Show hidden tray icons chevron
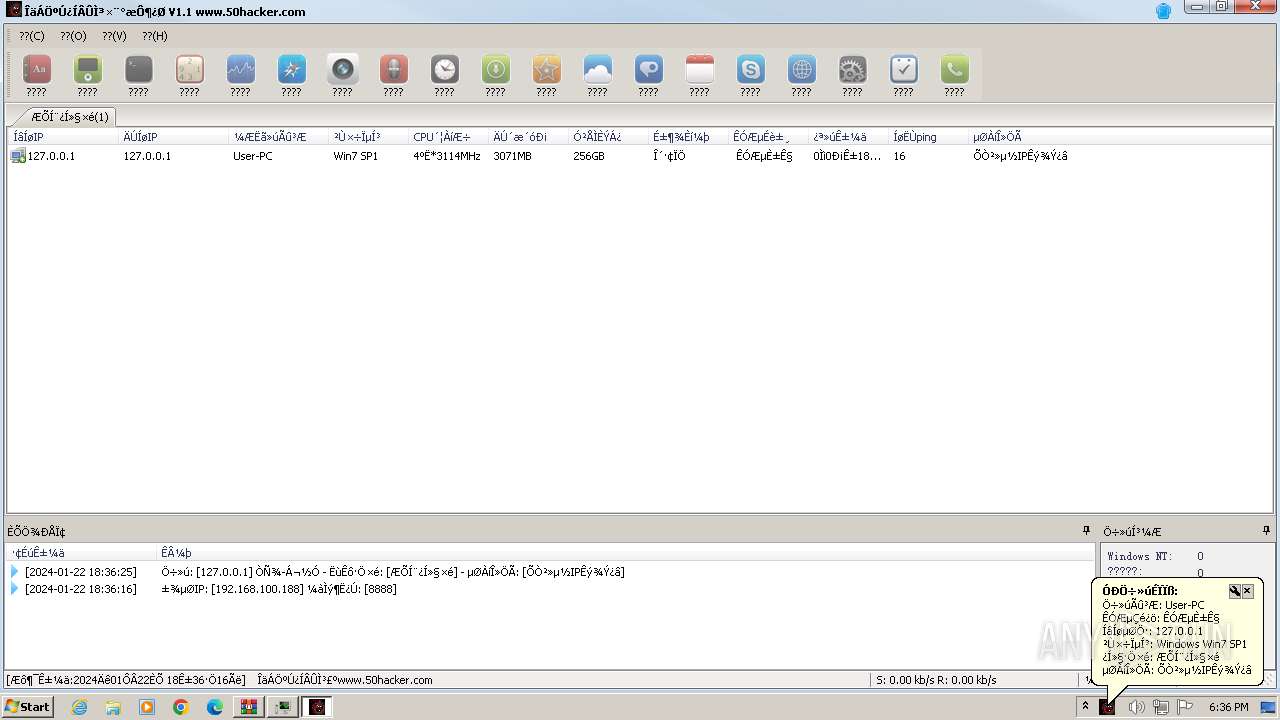1280x720 pixels. tap(1085, 707)
